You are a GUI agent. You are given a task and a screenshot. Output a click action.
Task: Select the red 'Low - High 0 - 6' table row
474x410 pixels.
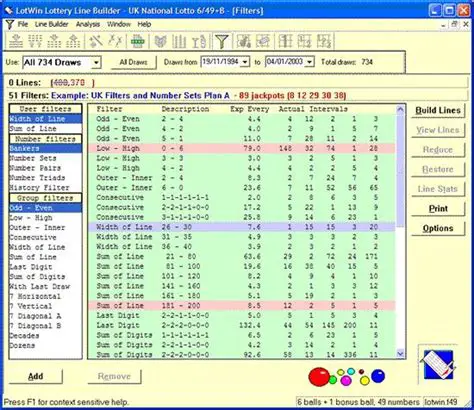coord(242,148)
